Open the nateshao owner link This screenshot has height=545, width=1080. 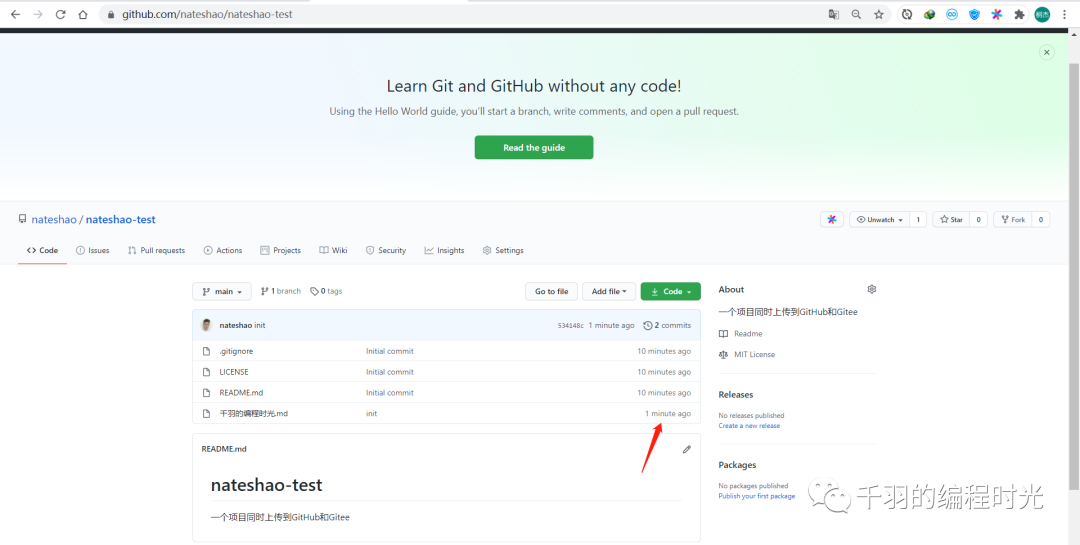(54, 220)
